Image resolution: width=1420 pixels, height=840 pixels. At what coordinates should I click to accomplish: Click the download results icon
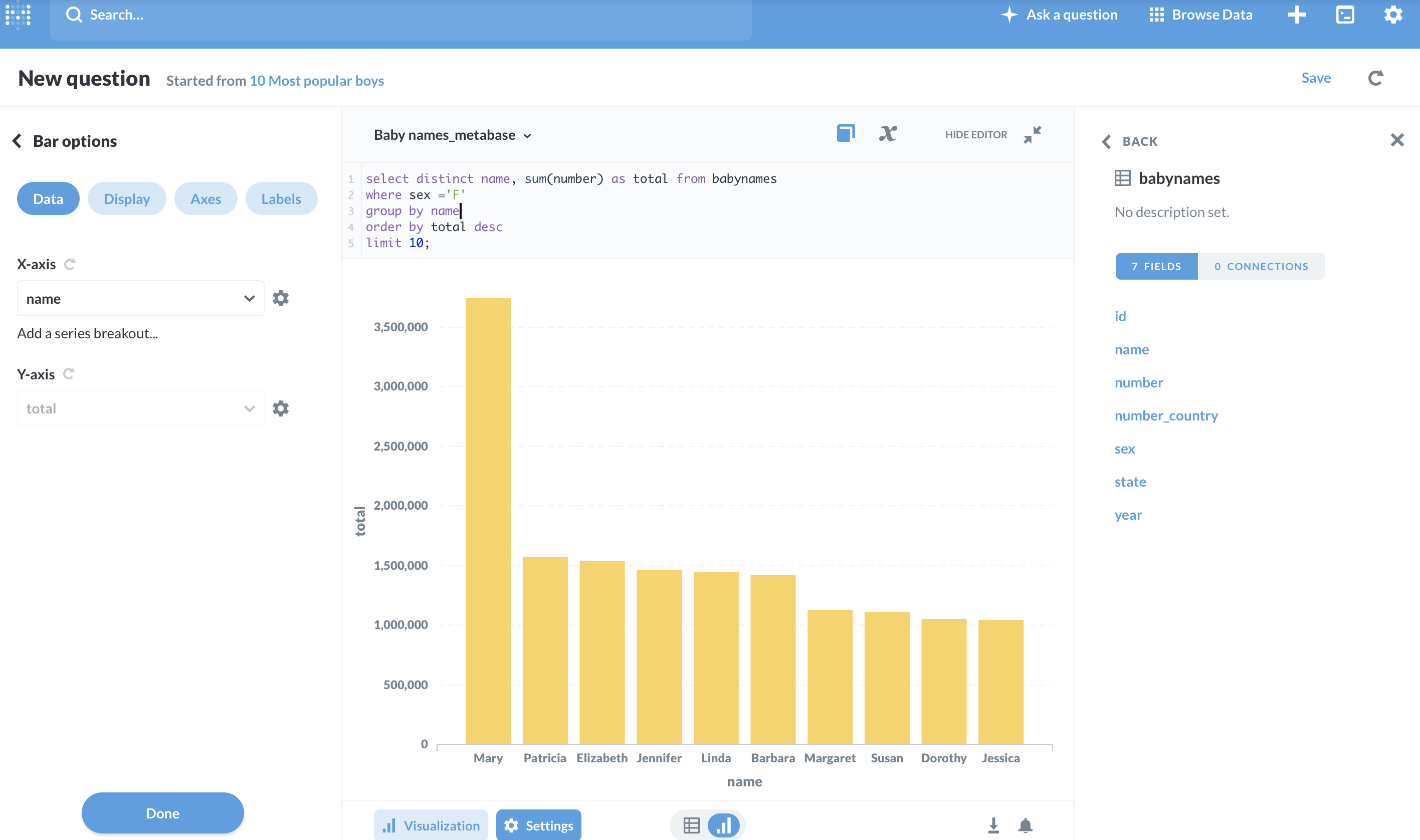[993, 825]
